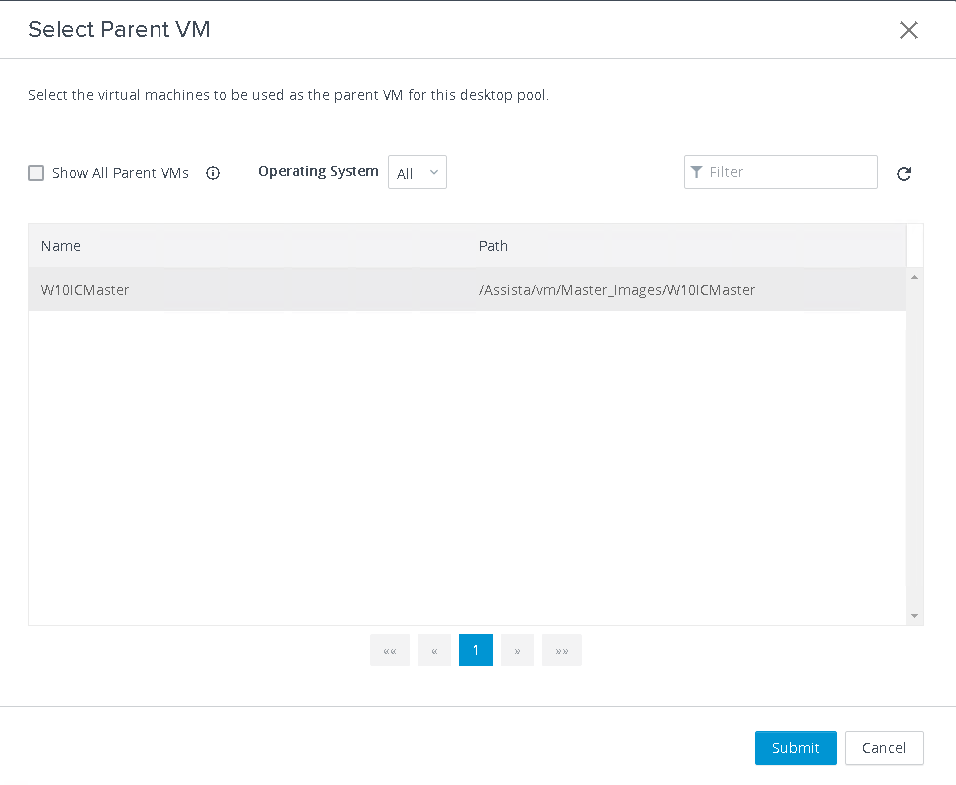Enable Show All Parent VMs checkbox
Image resolution: width=956 pixels, height=785 pixels.
click(36, 173)
